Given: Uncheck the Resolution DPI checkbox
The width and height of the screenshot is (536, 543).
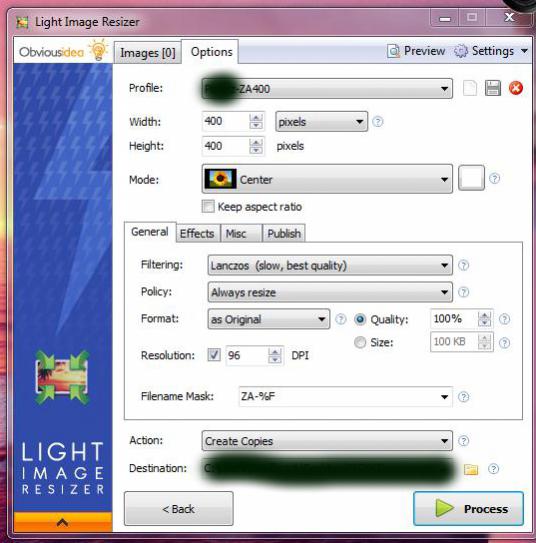Looking at the screenshot, I should point(214,355).
